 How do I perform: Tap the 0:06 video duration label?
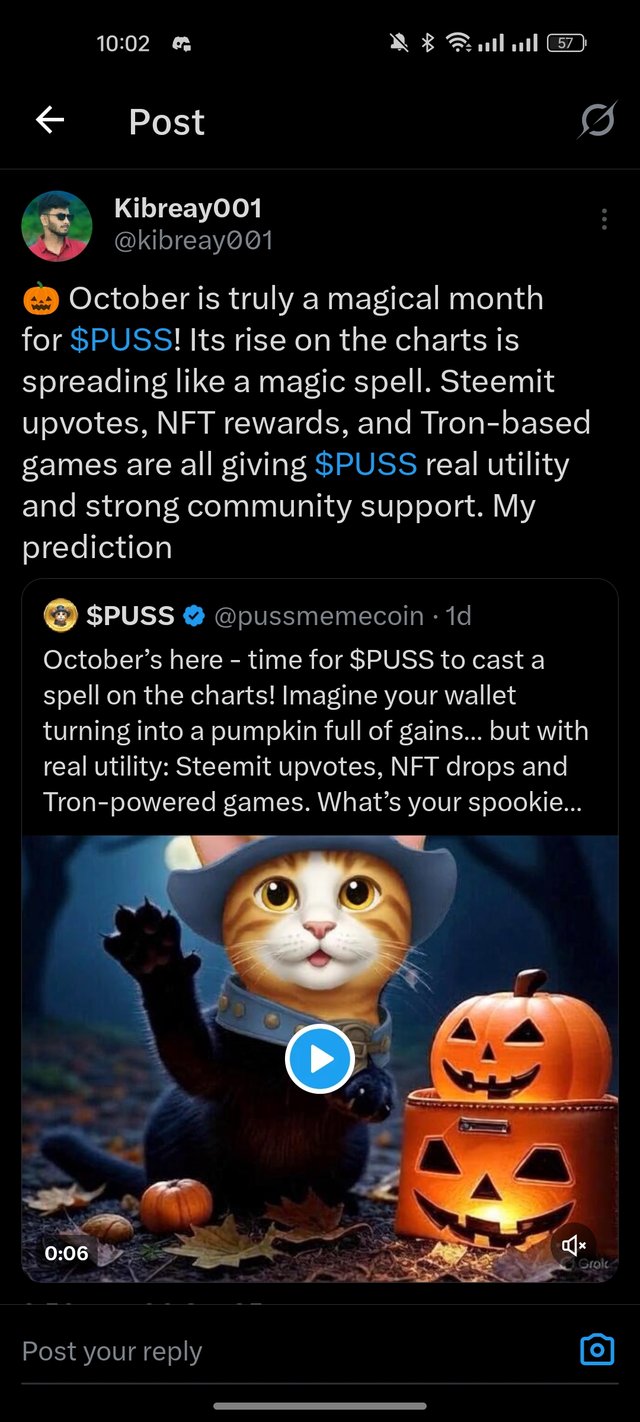(x=66, y=1253)
